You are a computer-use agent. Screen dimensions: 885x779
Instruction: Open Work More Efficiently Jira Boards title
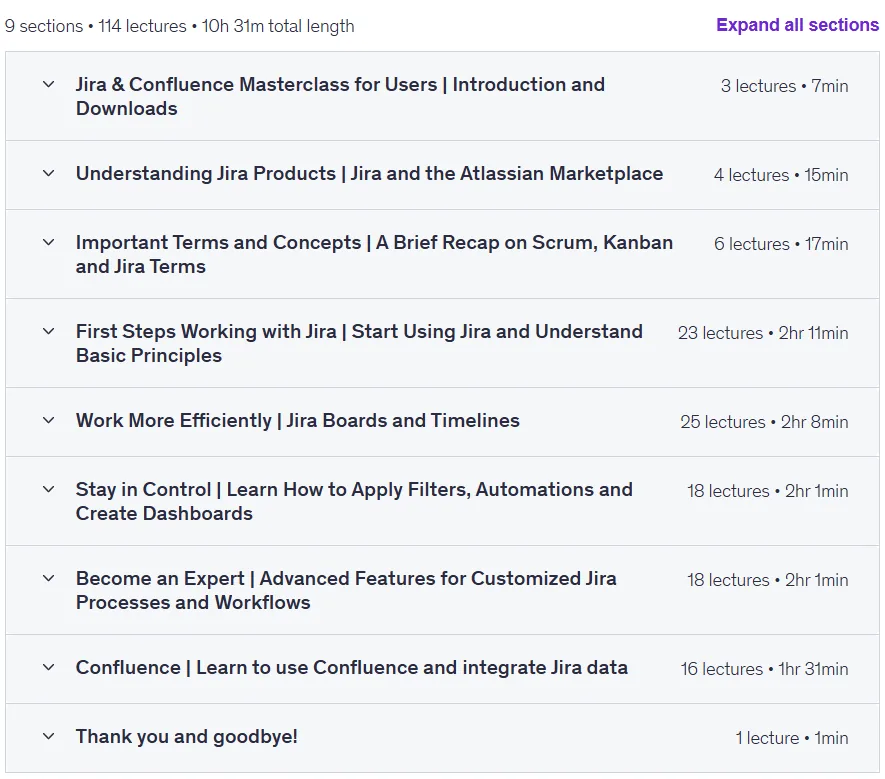coord(297,421)
